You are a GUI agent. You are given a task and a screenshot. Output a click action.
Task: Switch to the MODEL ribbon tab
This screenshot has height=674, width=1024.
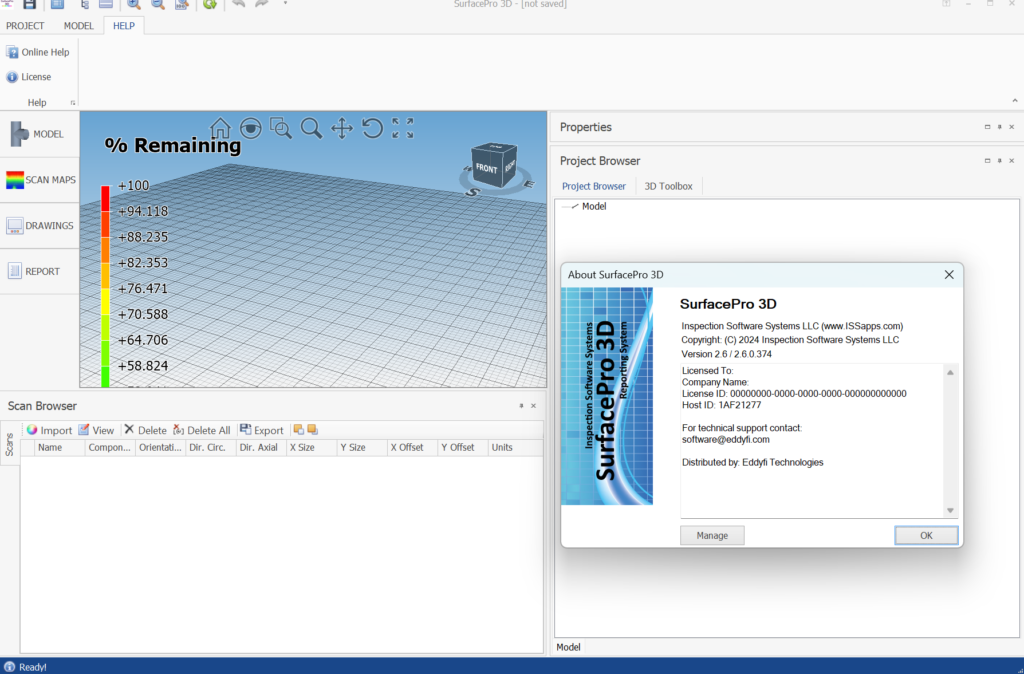point(78,26)
